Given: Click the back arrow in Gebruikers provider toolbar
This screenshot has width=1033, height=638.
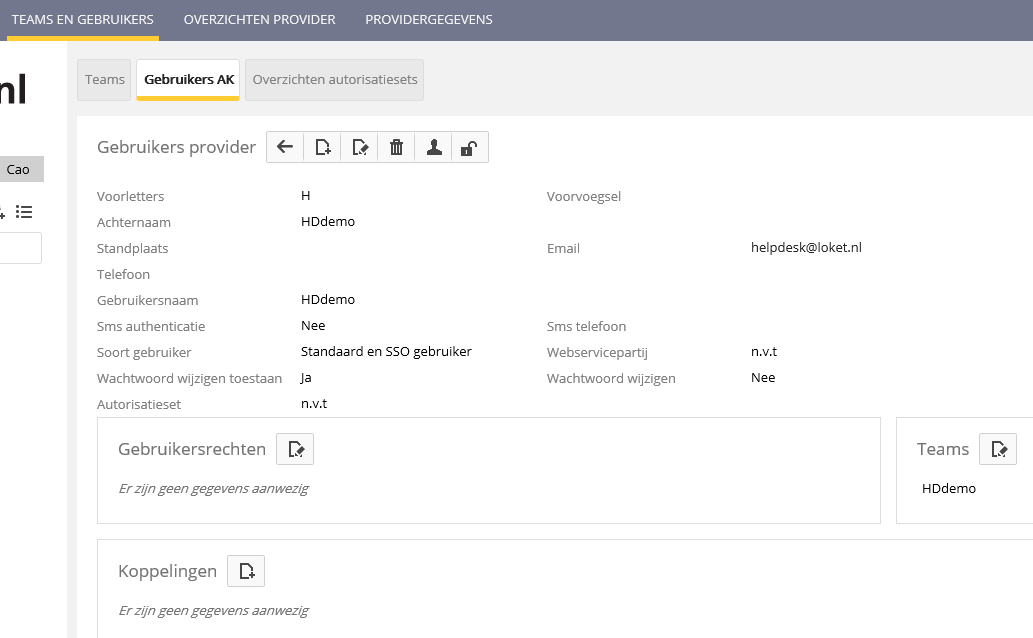Looking at the screenshot, I should 285,147.
